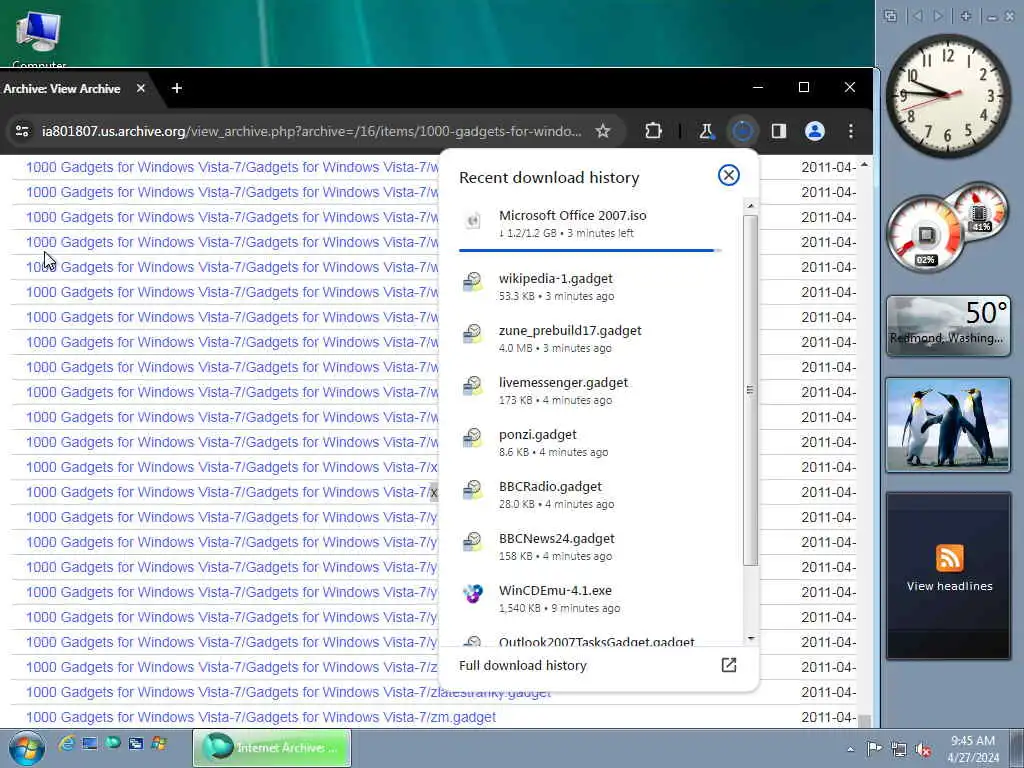Open livemessenger.gadget in download history

(x=590, y=391)
